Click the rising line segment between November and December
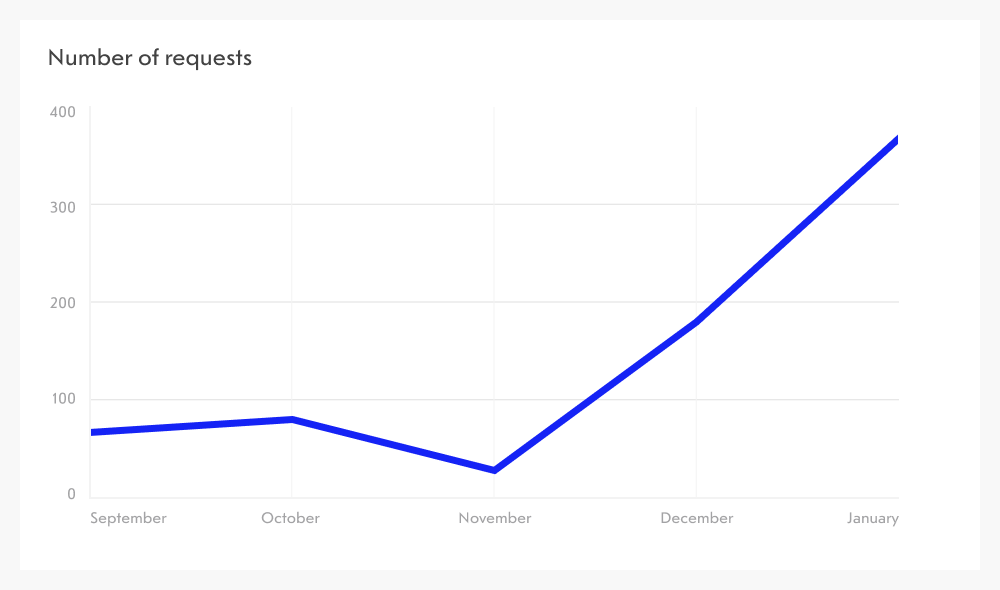 coord(595,396)
